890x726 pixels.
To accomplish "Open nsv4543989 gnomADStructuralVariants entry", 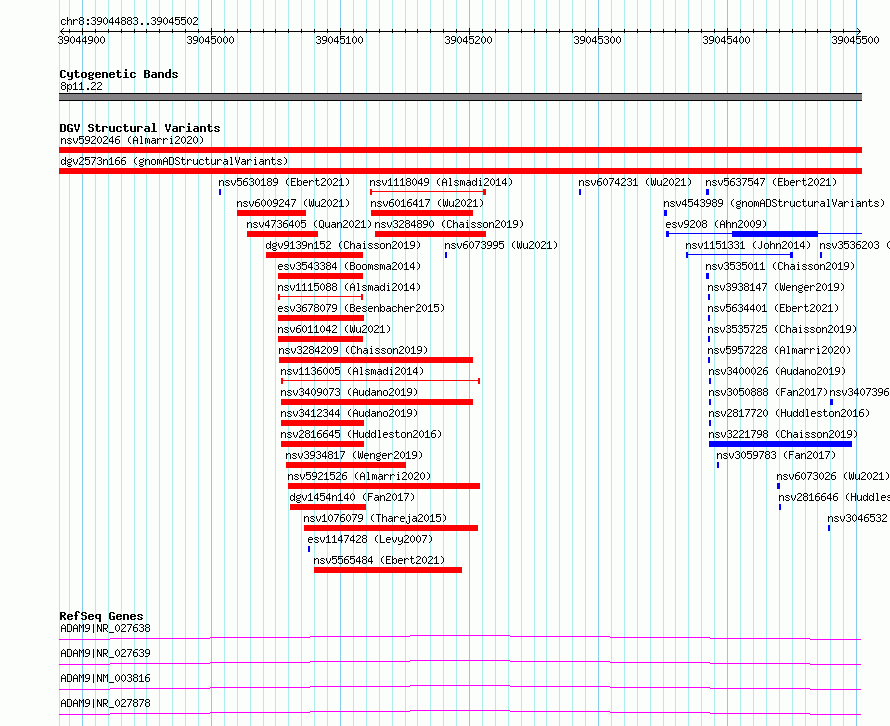I will pyautogui.click(x=774, y=203).
